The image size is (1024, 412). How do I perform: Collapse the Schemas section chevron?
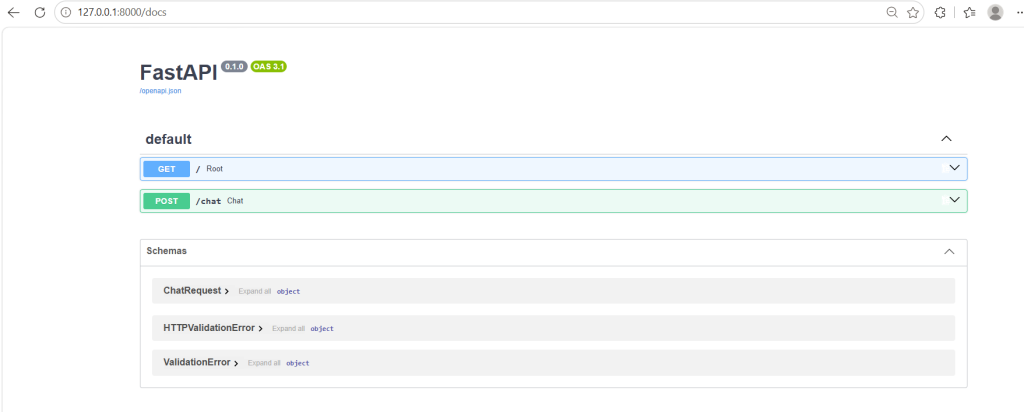tap(950, 251)
